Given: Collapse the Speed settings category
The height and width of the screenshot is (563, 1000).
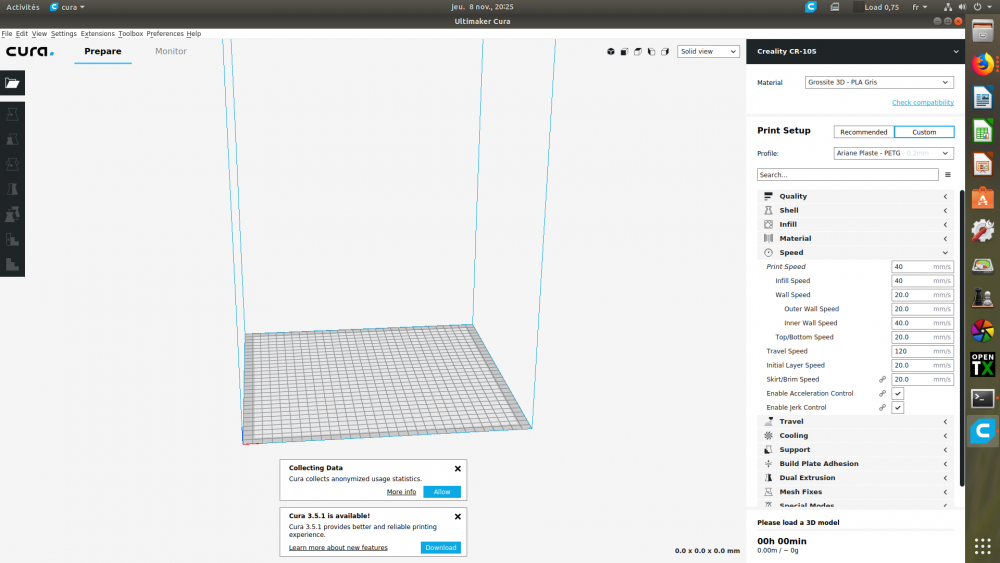Looking at the screenshot, I should pyautogui.click(x=855, y=252).
